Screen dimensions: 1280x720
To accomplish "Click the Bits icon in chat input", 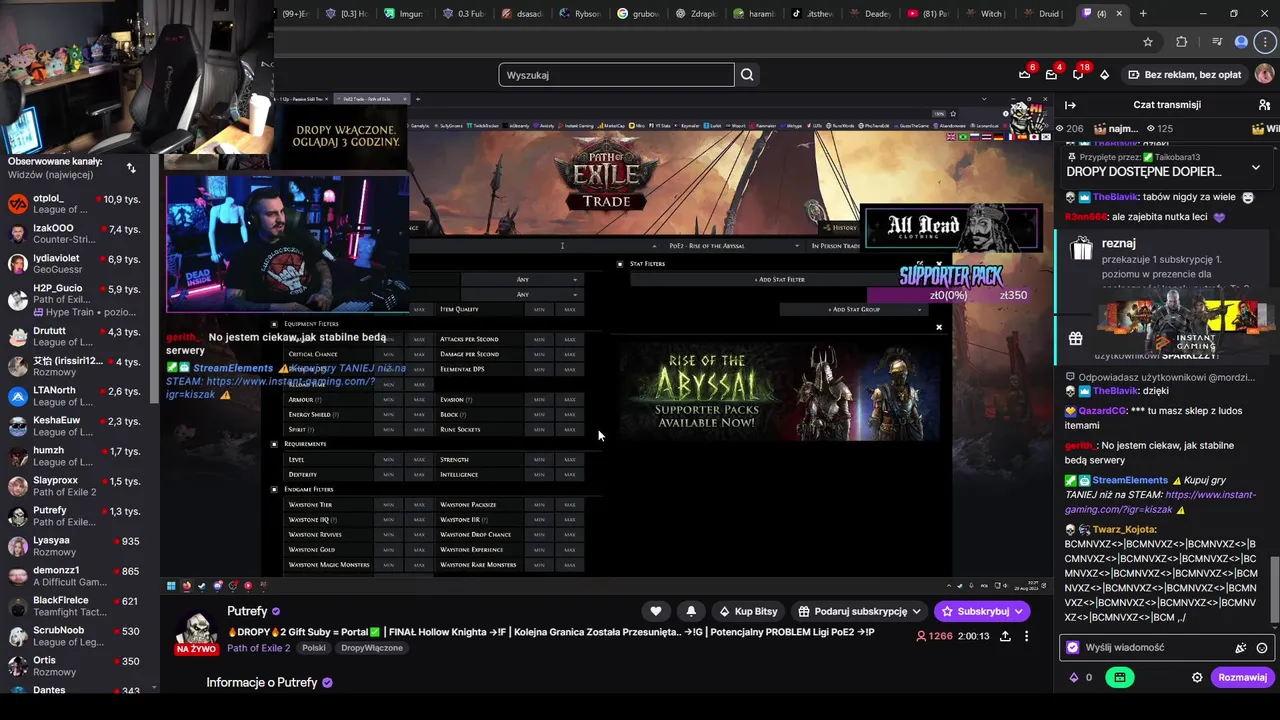I will click(x=1241, y=648).
